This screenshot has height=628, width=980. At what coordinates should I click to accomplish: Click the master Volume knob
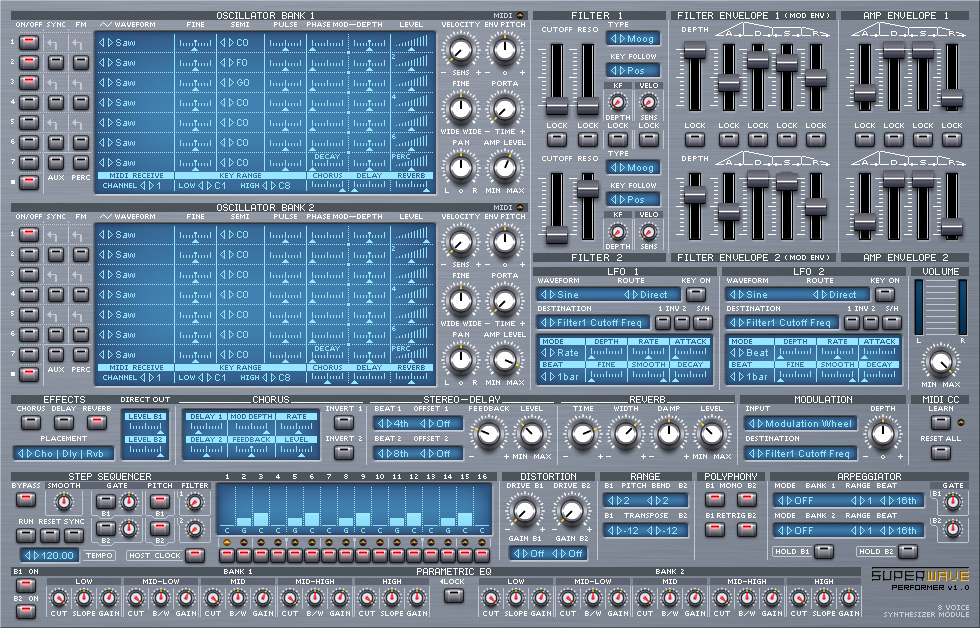pos(941,362)
